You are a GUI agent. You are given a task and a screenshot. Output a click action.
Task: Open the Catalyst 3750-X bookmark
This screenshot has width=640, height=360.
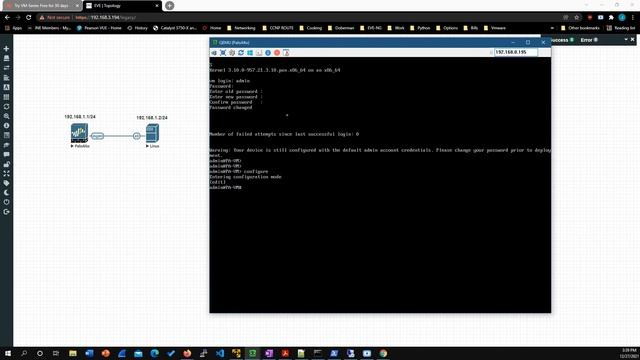click(175, 28)
